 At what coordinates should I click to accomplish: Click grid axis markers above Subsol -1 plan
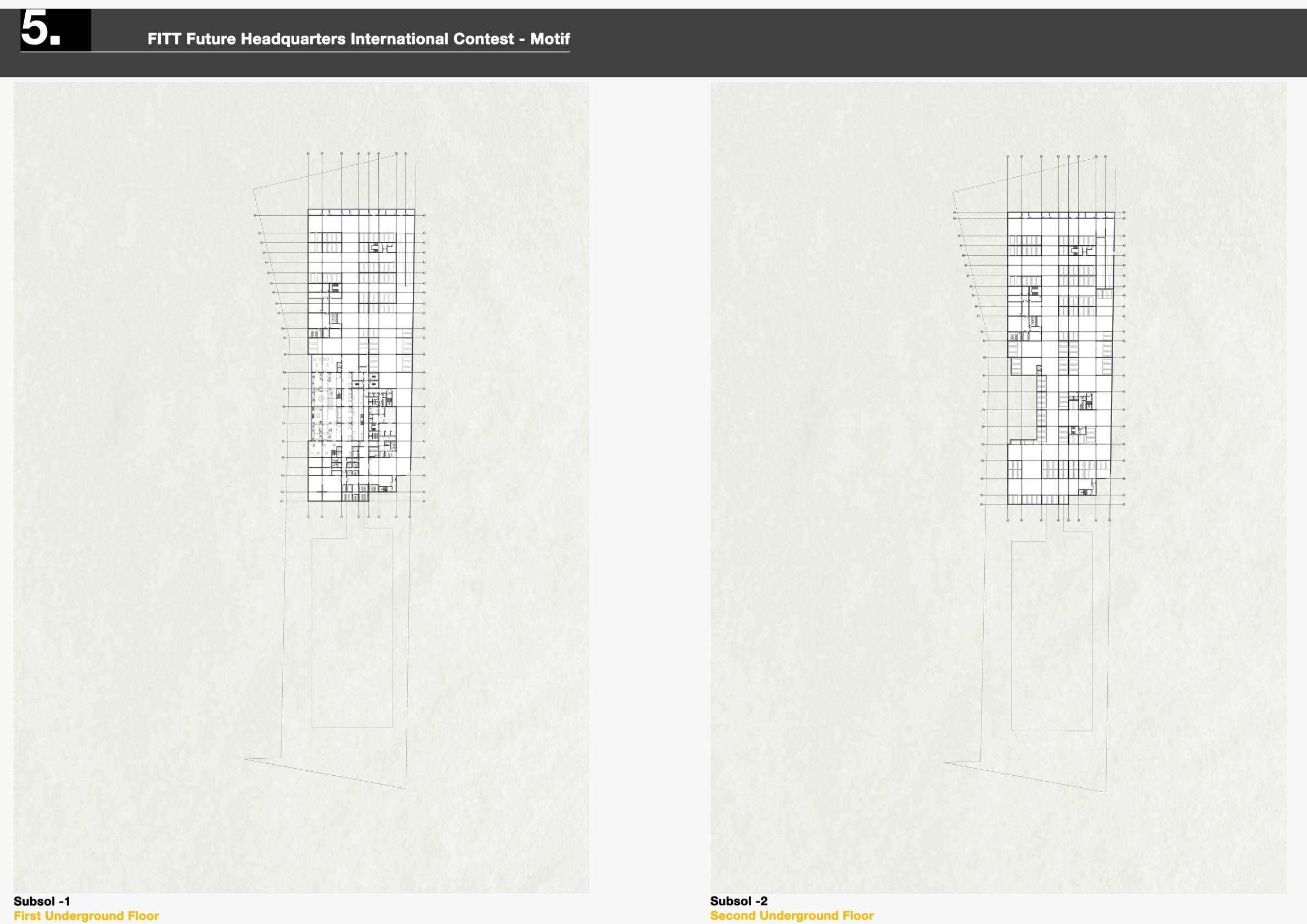(x=358, y=154)
